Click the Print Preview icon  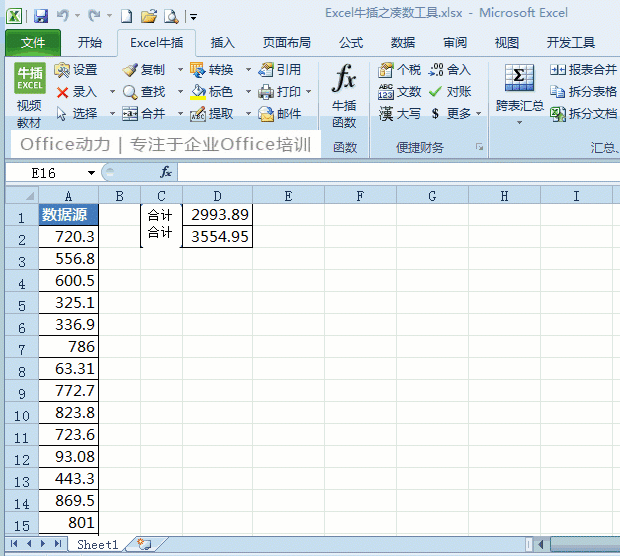(172, 16)
